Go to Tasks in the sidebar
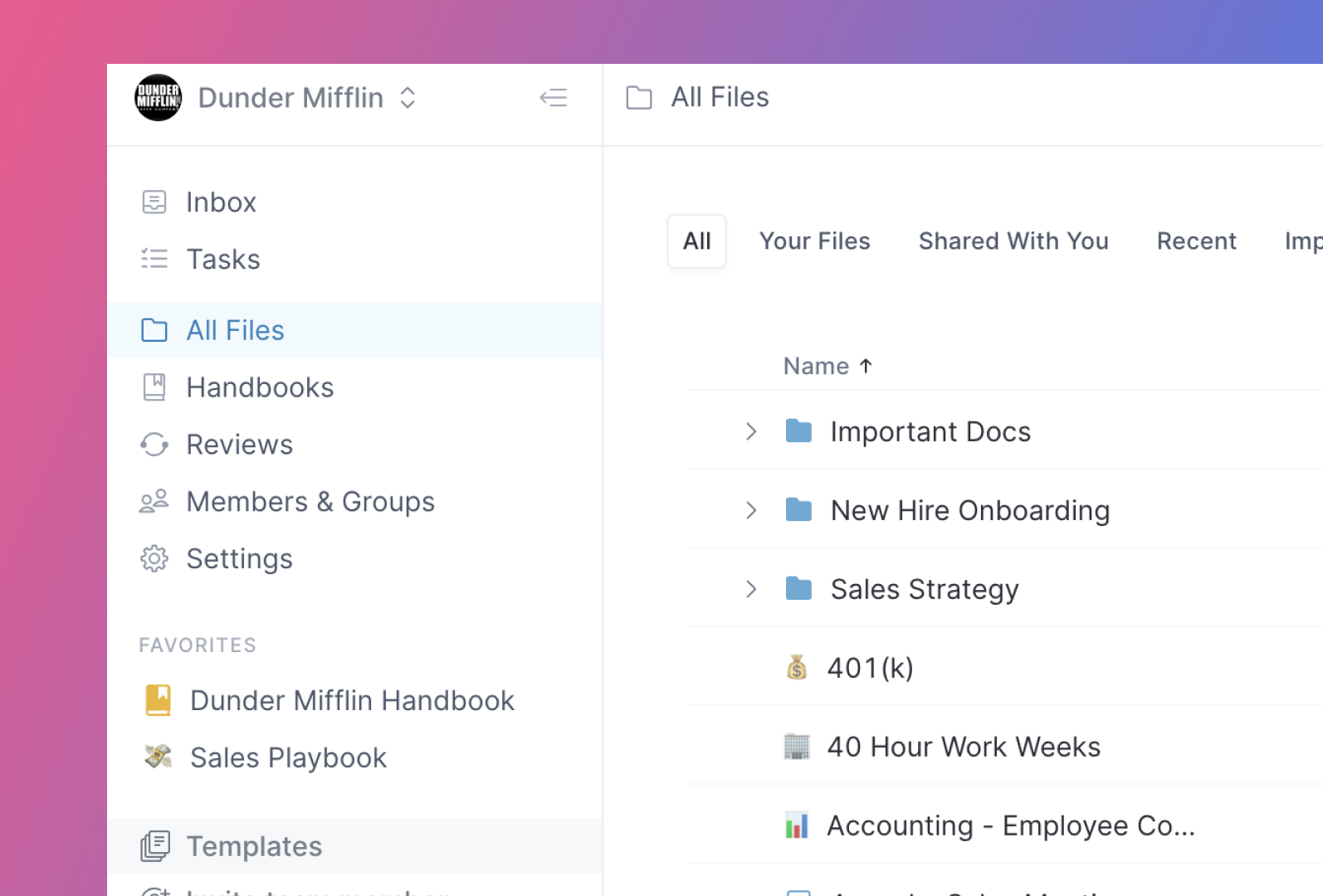This screenshot has width=1323, height=896. click(222, 260)
